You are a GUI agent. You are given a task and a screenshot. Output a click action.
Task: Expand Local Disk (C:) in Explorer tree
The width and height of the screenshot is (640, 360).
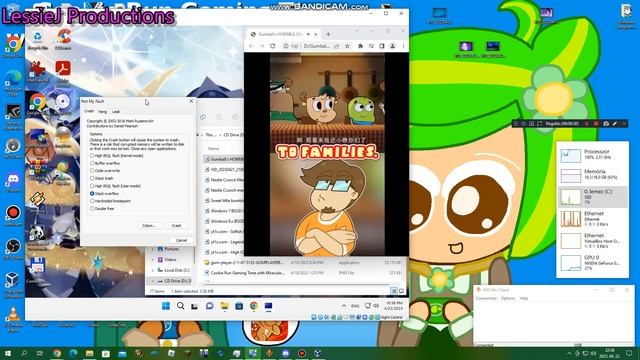tap(153, 270)
